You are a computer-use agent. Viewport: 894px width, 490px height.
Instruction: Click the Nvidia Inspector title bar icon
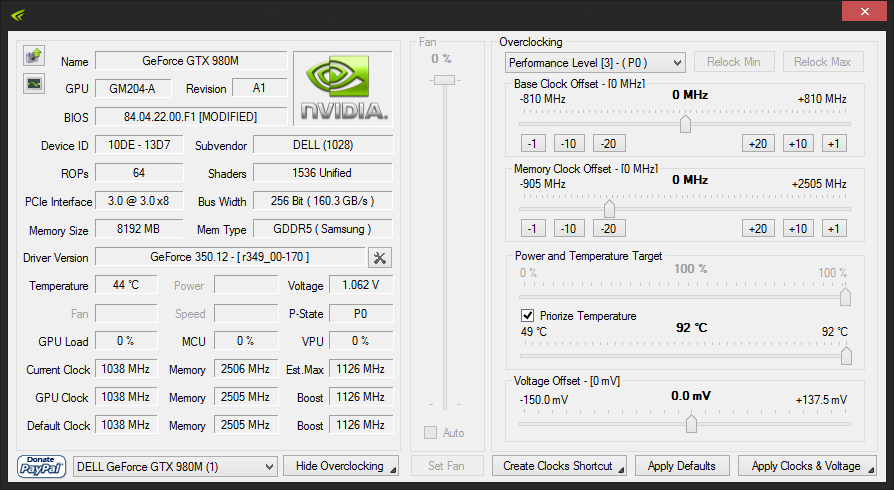(18, 14)
